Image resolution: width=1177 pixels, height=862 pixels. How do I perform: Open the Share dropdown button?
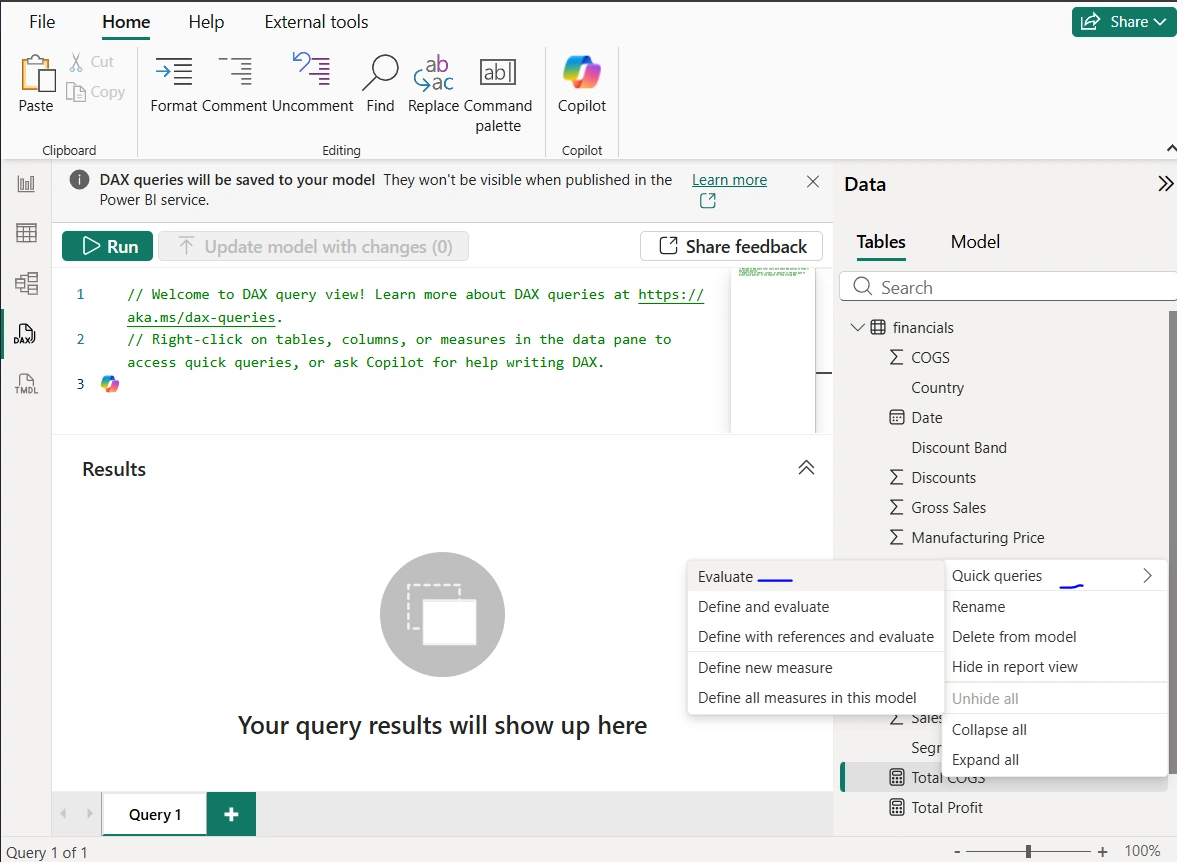(x=1124, y=22)
